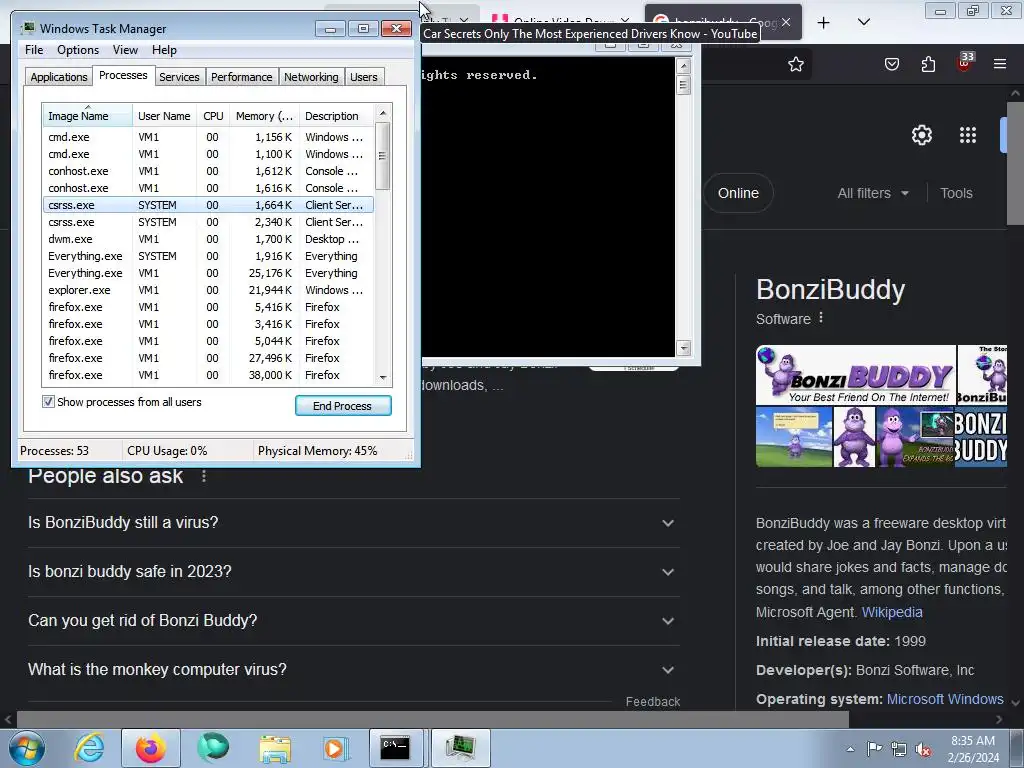This screenshot has width=1024, height=768.
Task: Open the Google apps grid
Action: pyautogui.click(x=968, y=135)
